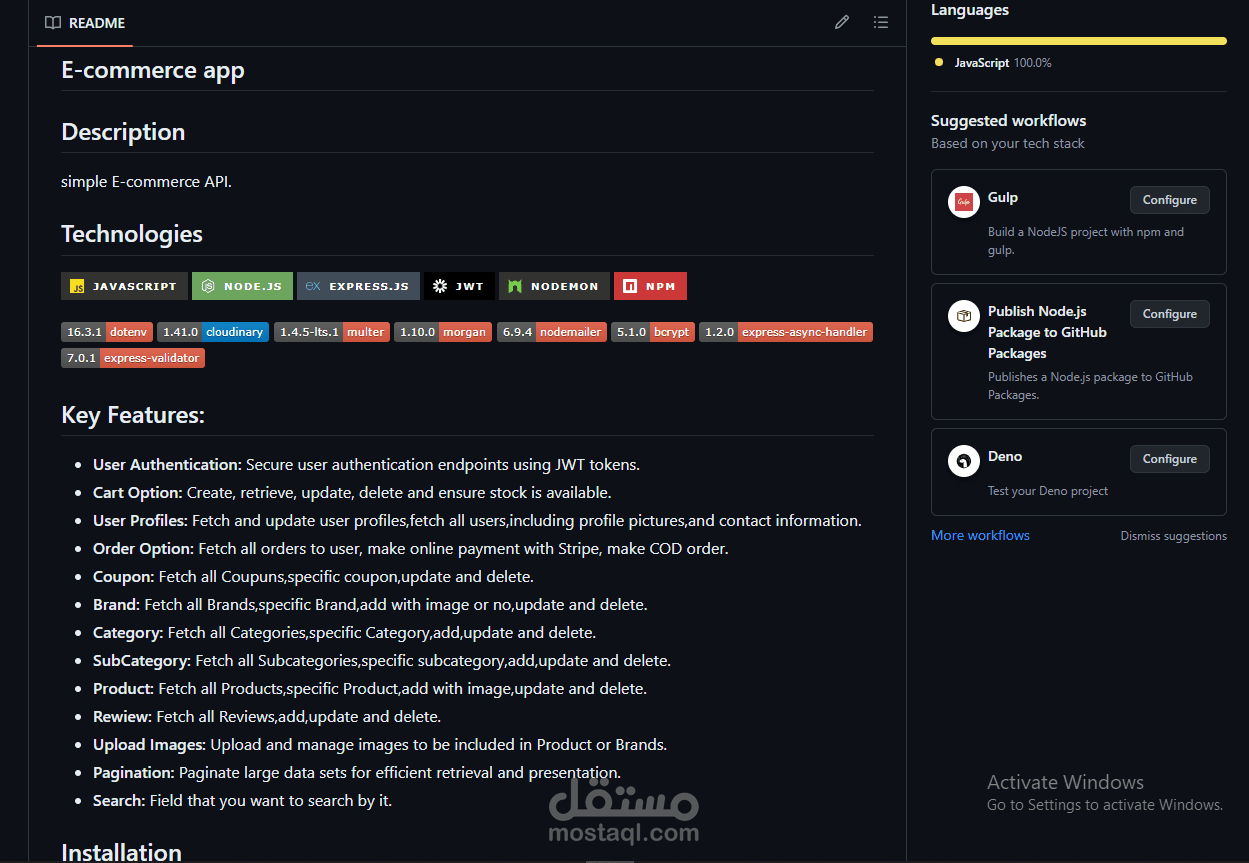Click the JWT technology badge
This screenshot has height=863, width=1249.
(x=459, y=286)
